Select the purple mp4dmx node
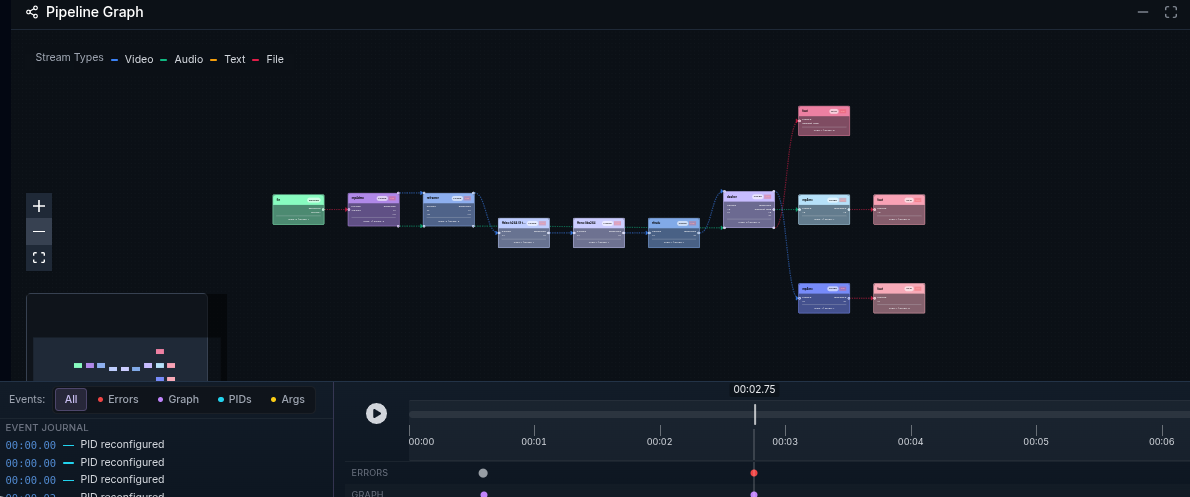The image size is (1190, 497). [373, 209]
